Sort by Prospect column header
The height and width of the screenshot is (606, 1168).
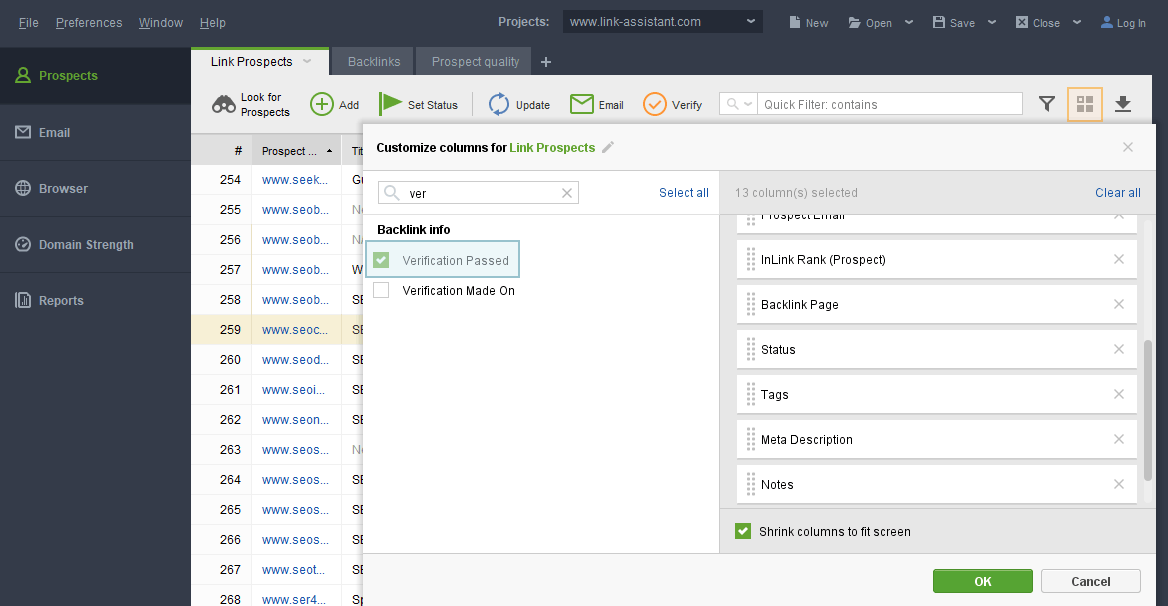[x=296, y=150]
